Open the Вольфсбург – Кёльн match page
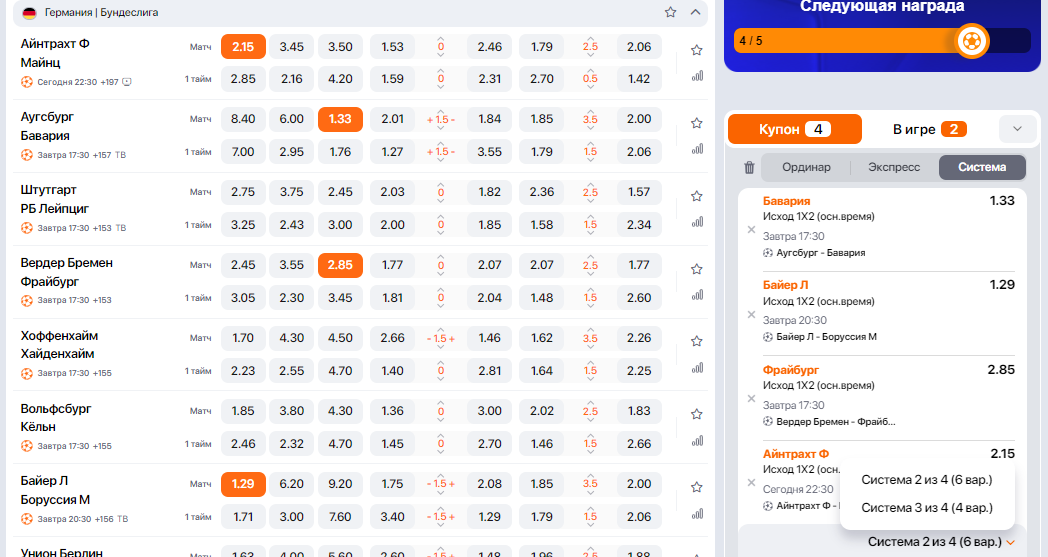 pyautogui.click(x=55, y=417)
